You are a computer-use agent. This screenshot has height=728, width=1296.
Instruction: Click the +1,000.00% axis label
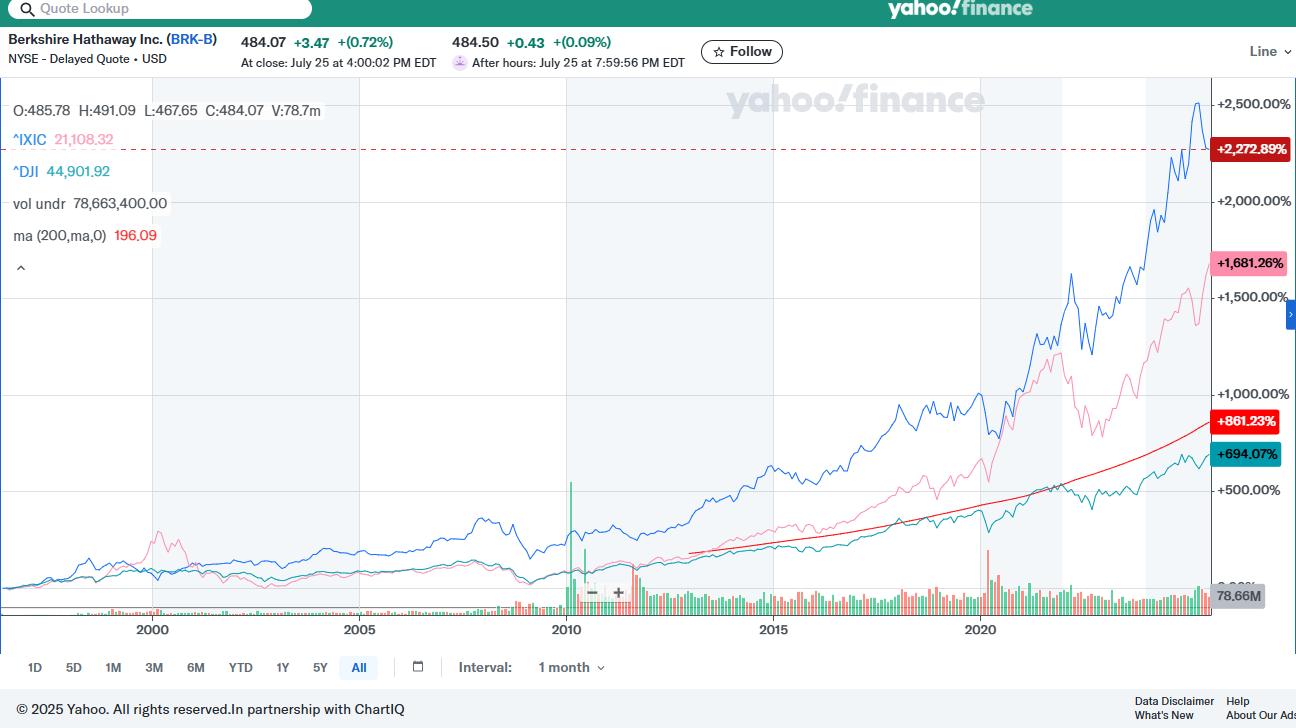tap(1254, 394)
